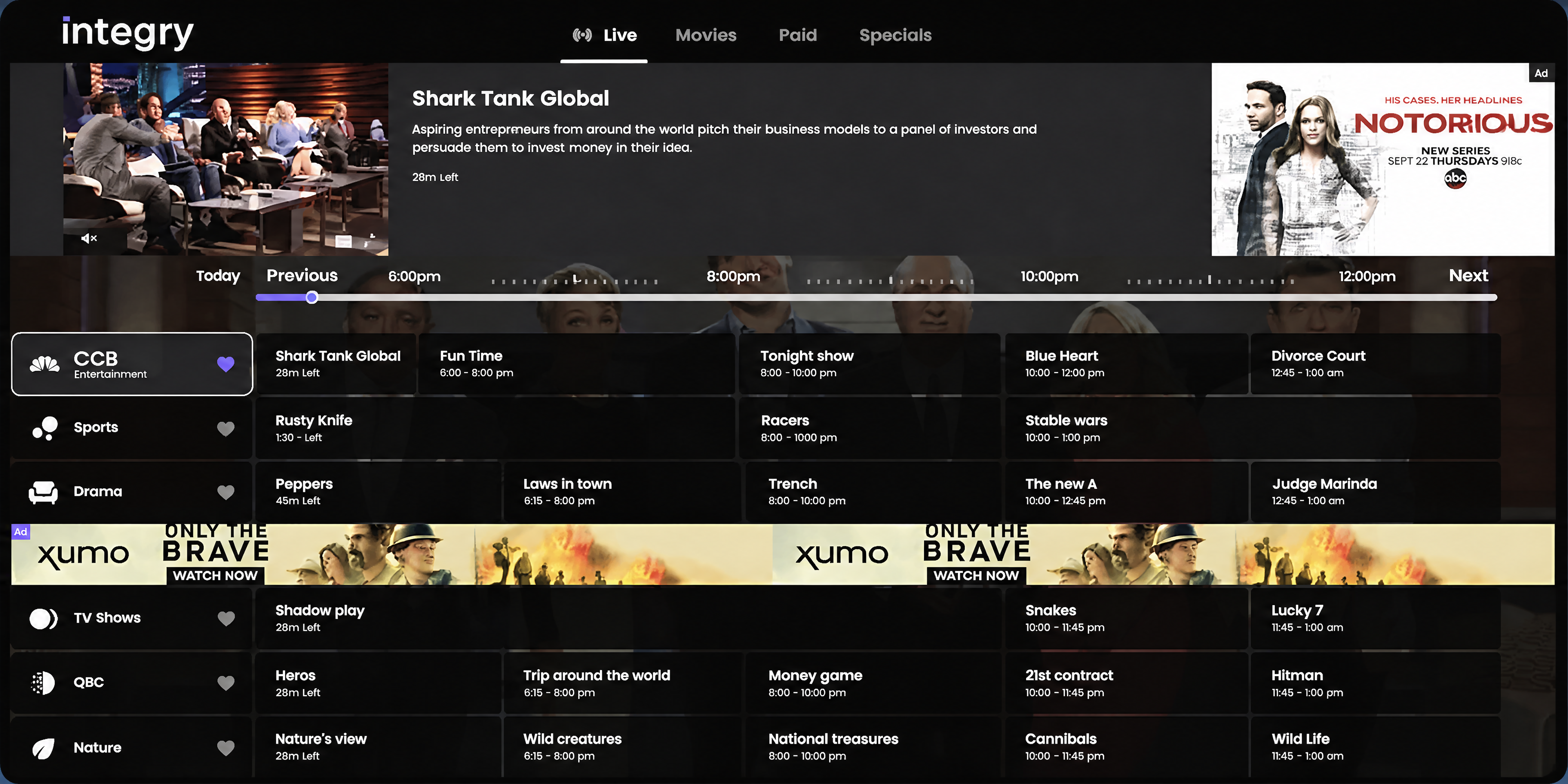Select The new A program
The width and height of the screenshot is (1568, 784).
(x=1126, y=492)
